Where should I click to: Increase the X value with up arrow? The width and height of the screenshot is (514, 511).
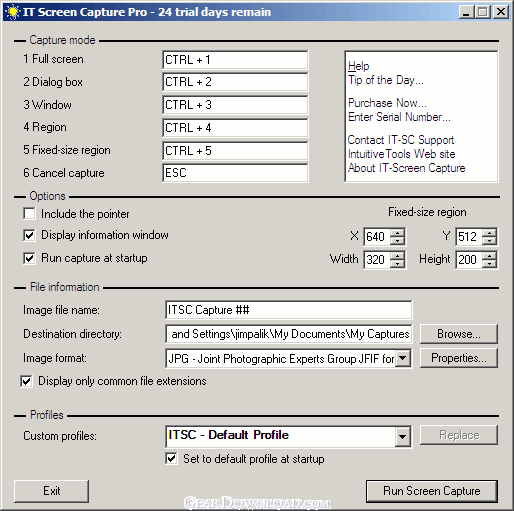click(x=397, y=233)
